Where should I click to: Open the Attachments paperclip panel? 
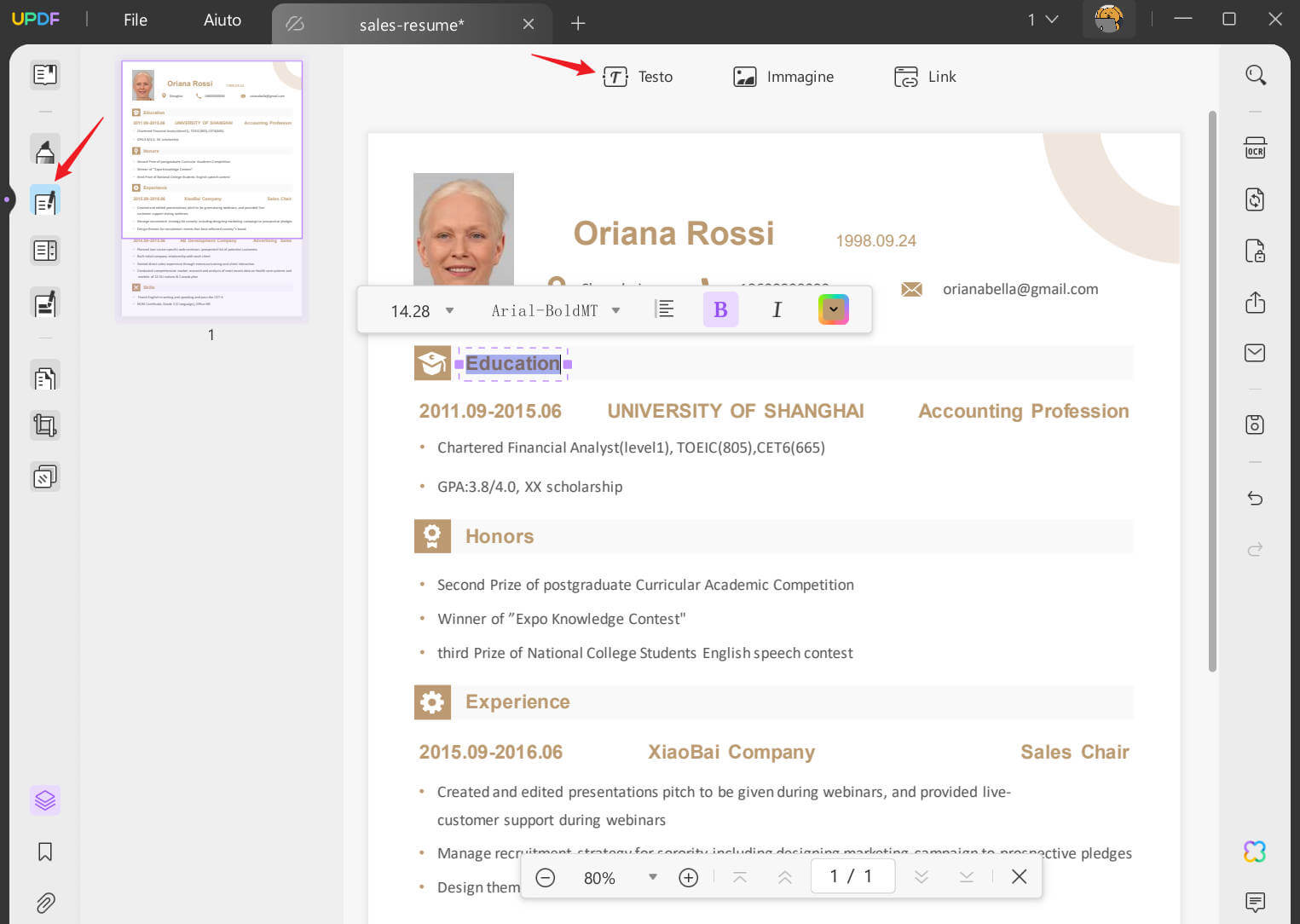coord(45,902)
